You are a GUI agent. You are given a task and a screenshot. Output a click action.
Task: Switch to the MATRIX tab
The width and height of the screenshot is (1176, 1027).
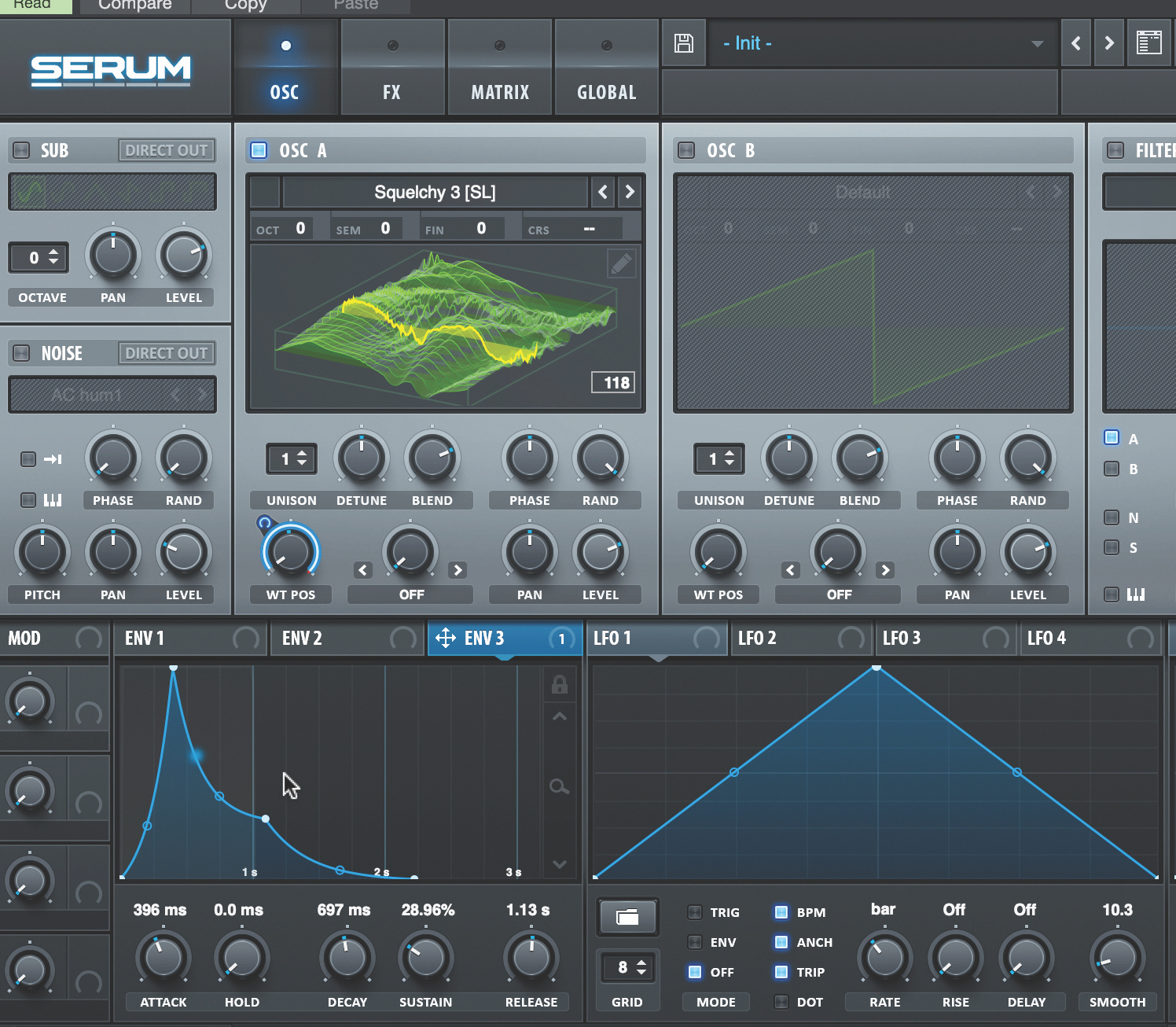(x=500, y=68)
